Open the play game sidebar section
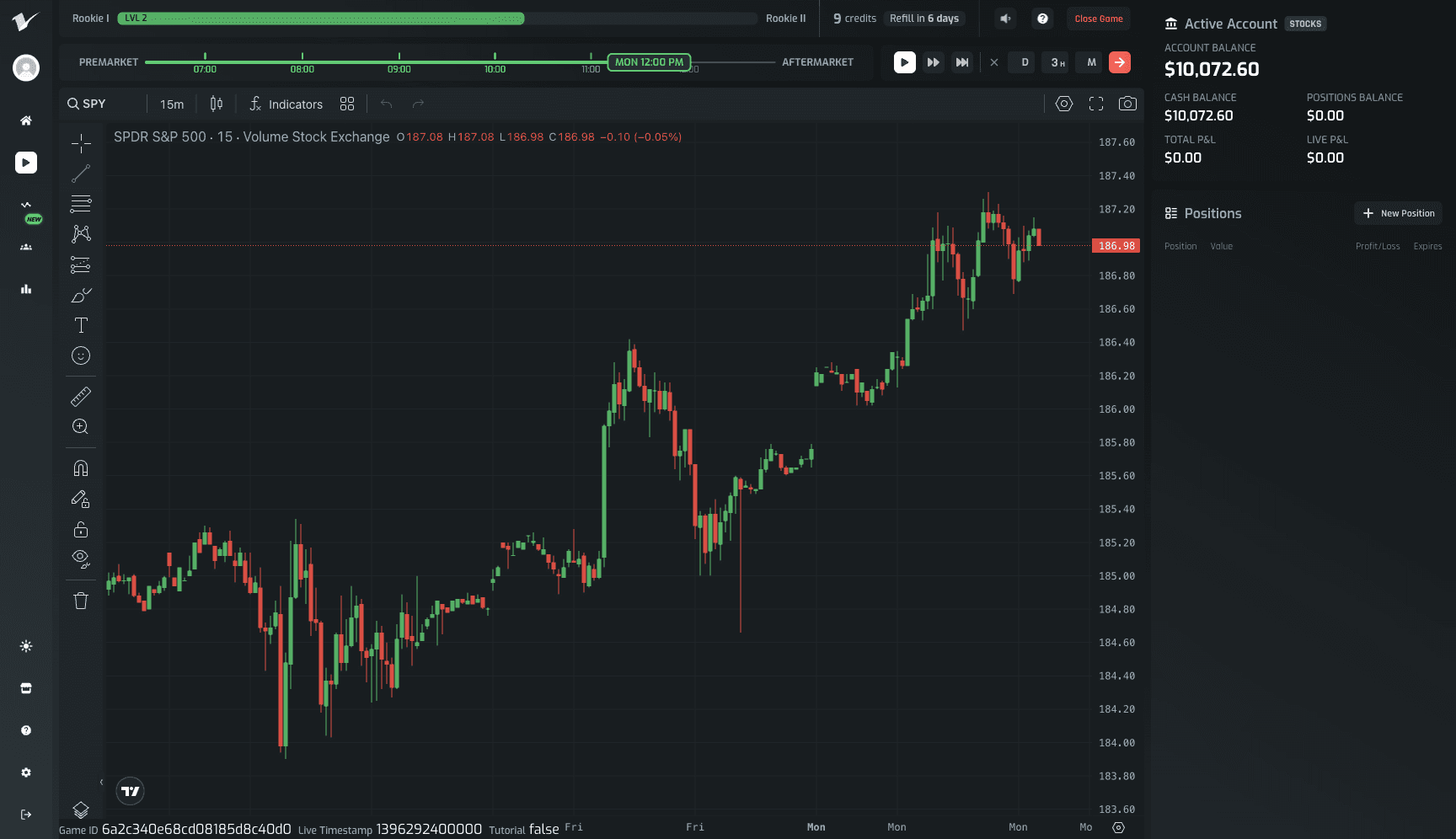 (x=26, y=163)
